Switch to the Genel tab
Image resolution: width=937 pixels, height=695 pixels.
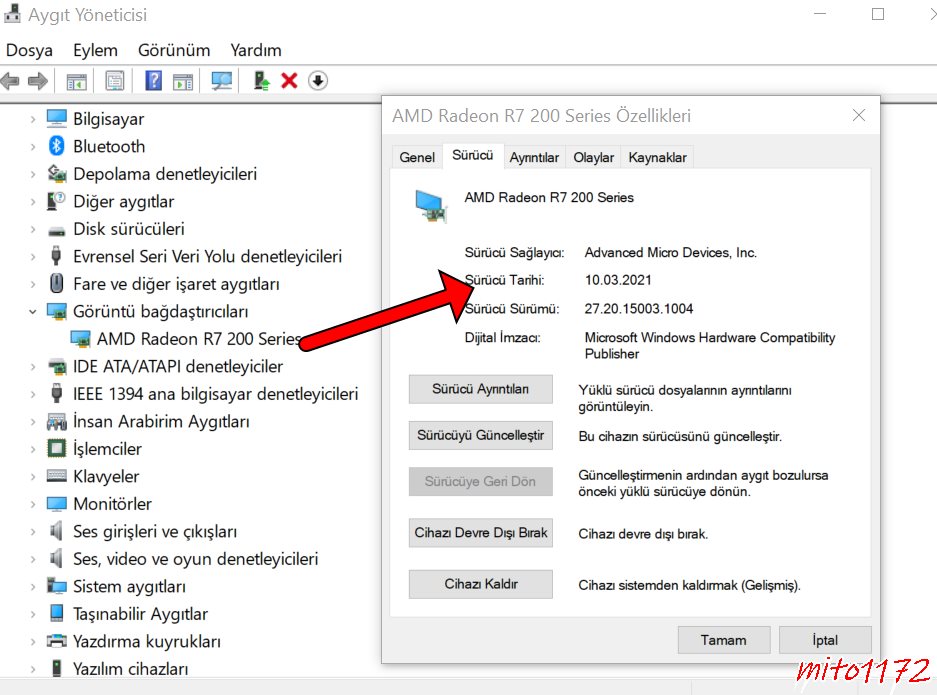pos(417,157)
